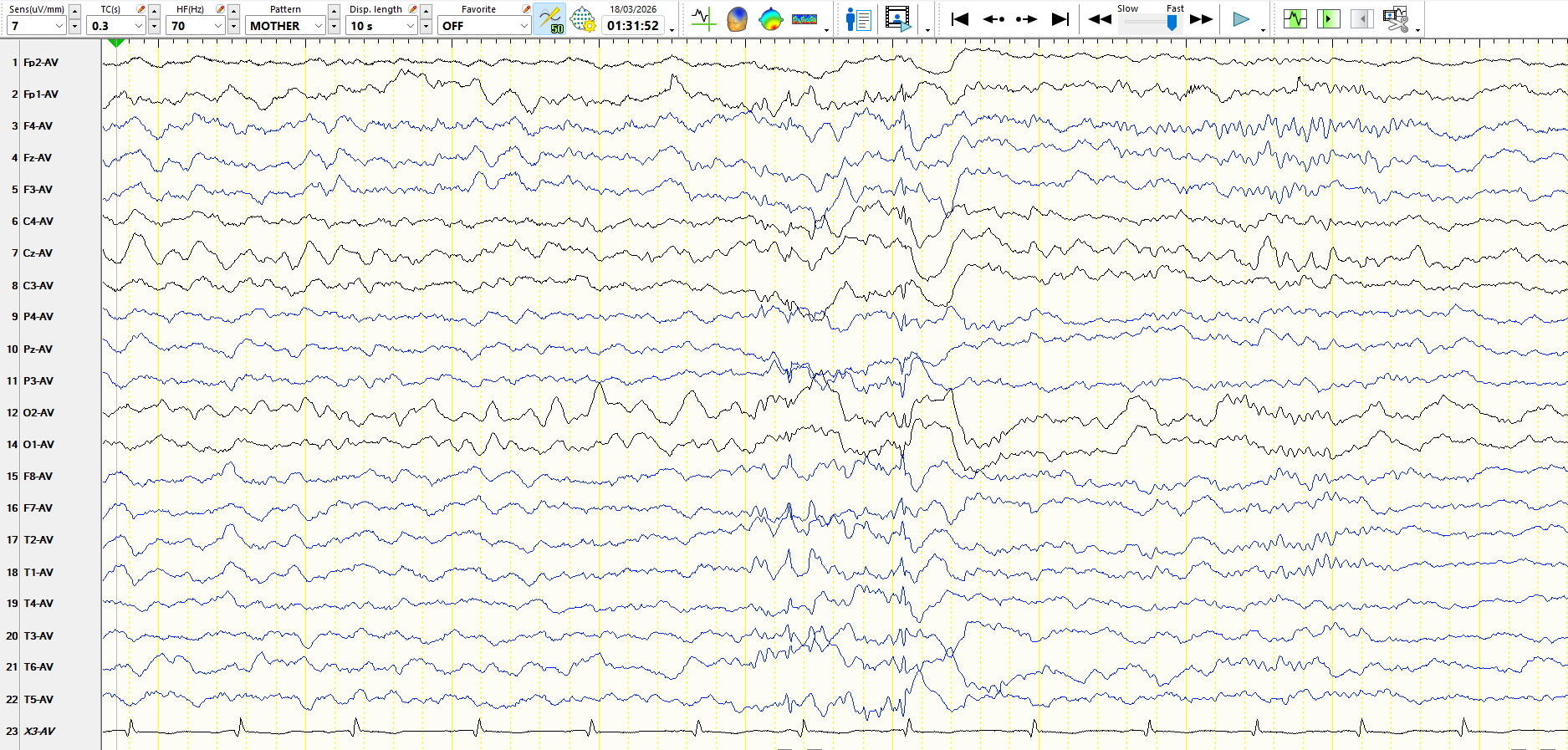Edit the Disp. length pencil icon
The height and width of the screenshot is (750, 1568).
click(x=412, y=9)
